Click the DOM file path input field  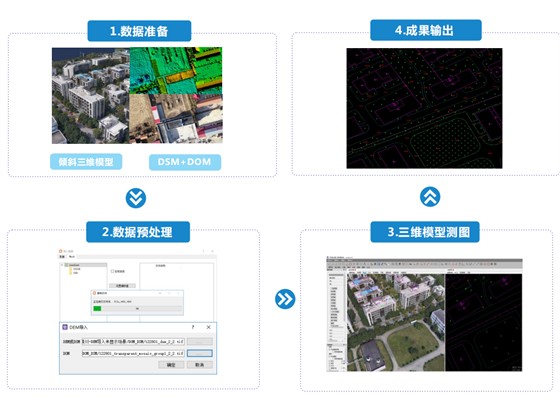click(133, 353)
